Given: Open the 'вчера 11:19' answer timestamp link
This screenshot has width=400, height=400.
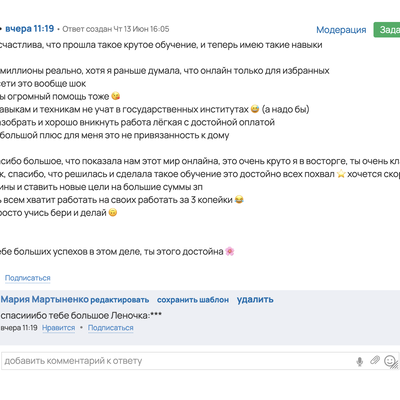Looking at the screenshot, I should (x=30, y=29).
